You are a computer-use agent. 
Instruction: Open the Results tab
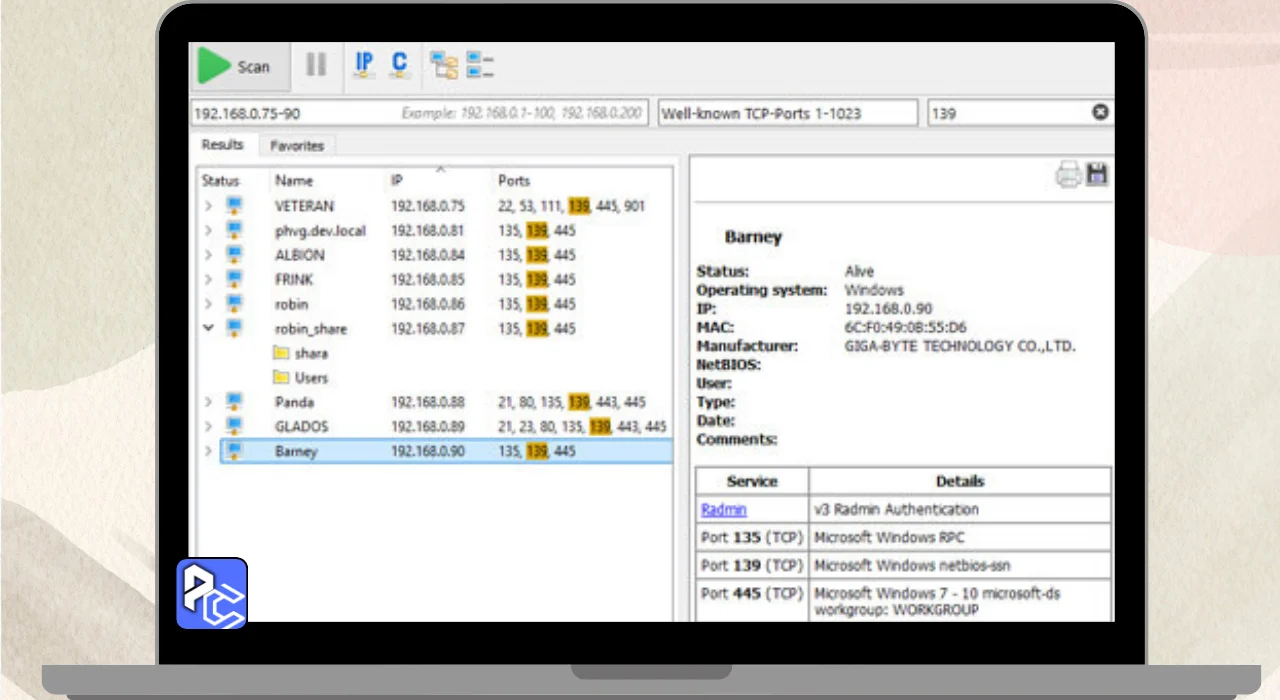[223, 145]
